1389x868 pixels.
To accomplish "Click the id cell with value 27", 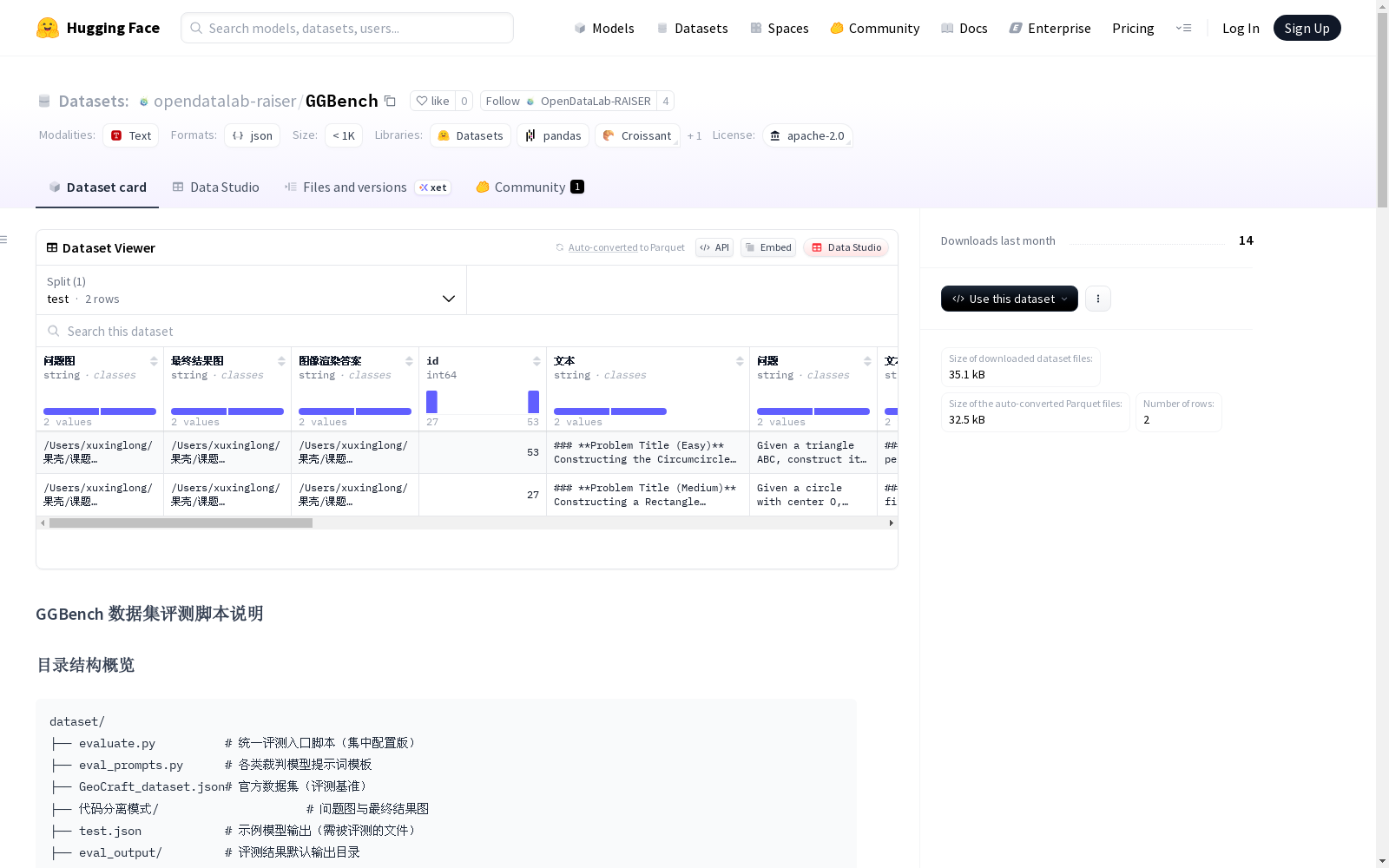I will pos(483,495).
